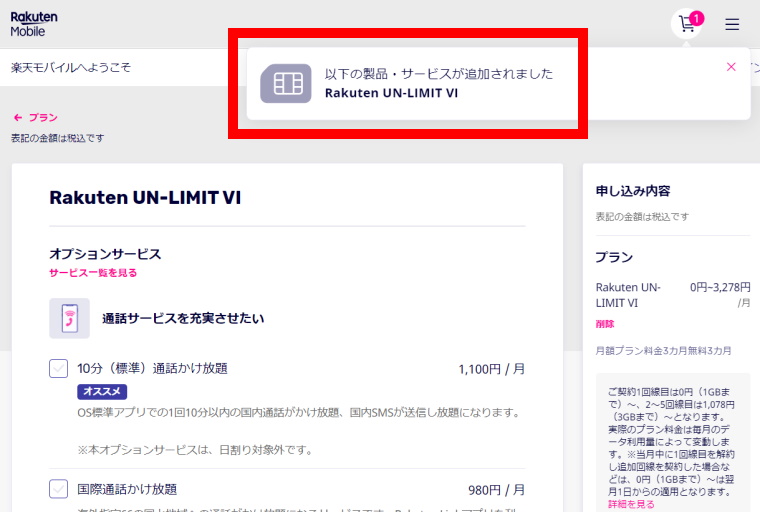This screenshot has width=760, height=512.
Task: Click the 楽天モバイルへようこそ banner text
Action: click(70, 68)
